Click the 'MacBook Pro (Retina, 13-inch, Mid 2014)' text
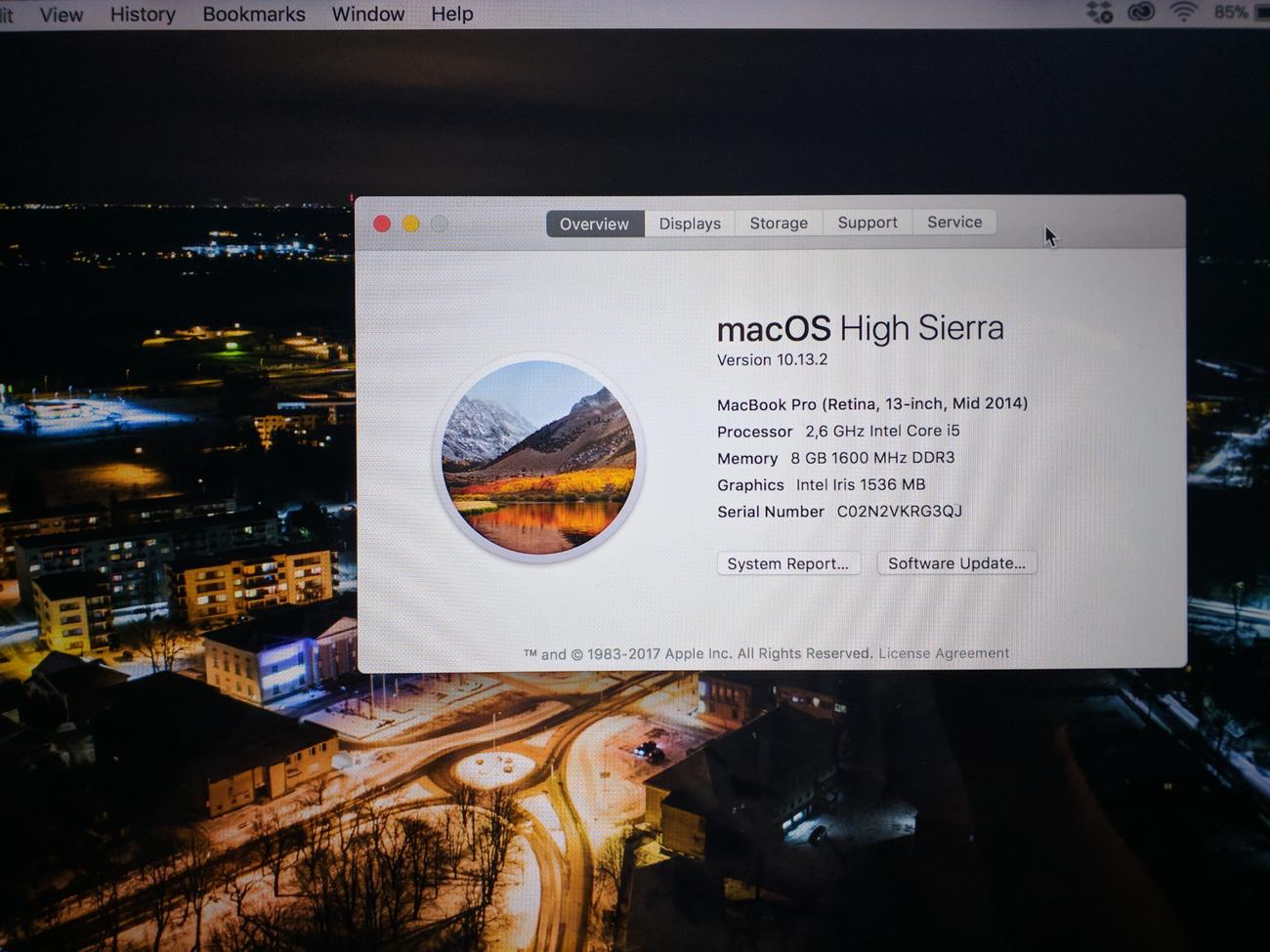The width and height of the screenshot is (1270, 952). pos(872,403)
